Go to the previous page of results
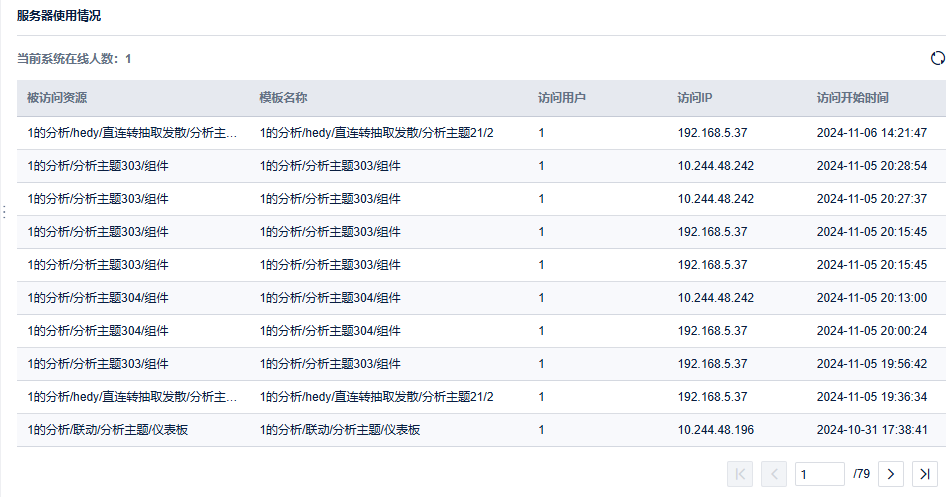Image resolution: width=950 pixels, height=497 pixels. 774,473
